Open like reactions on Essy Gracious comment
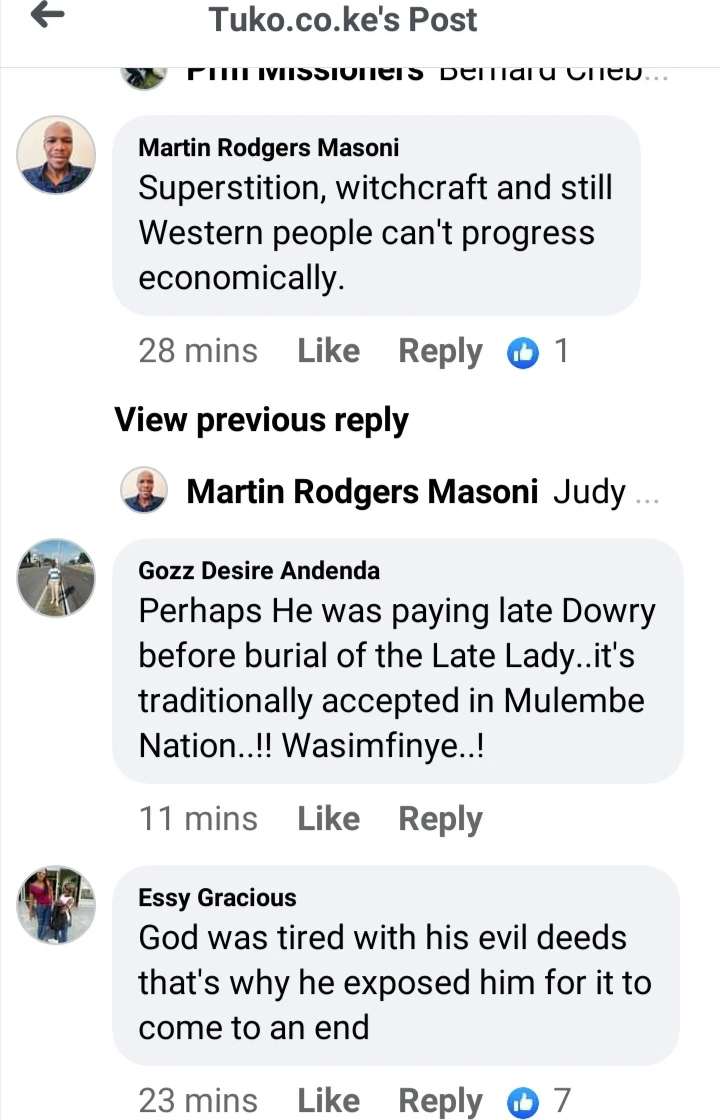Viewport: 720px width, 1120px height. tap(538, 1101)
